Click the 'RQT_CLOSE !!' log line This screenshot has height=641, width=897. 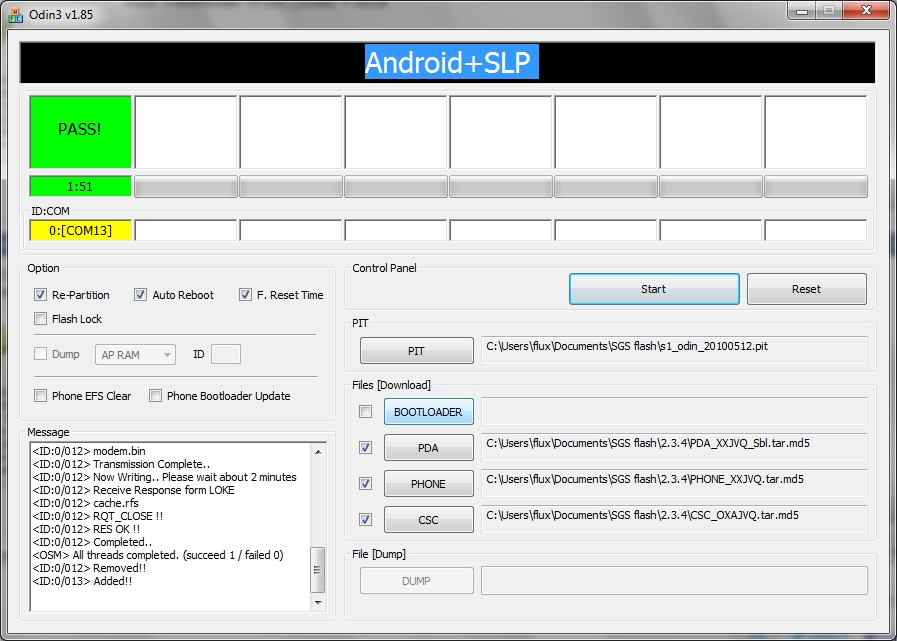[x=98, y=516]
